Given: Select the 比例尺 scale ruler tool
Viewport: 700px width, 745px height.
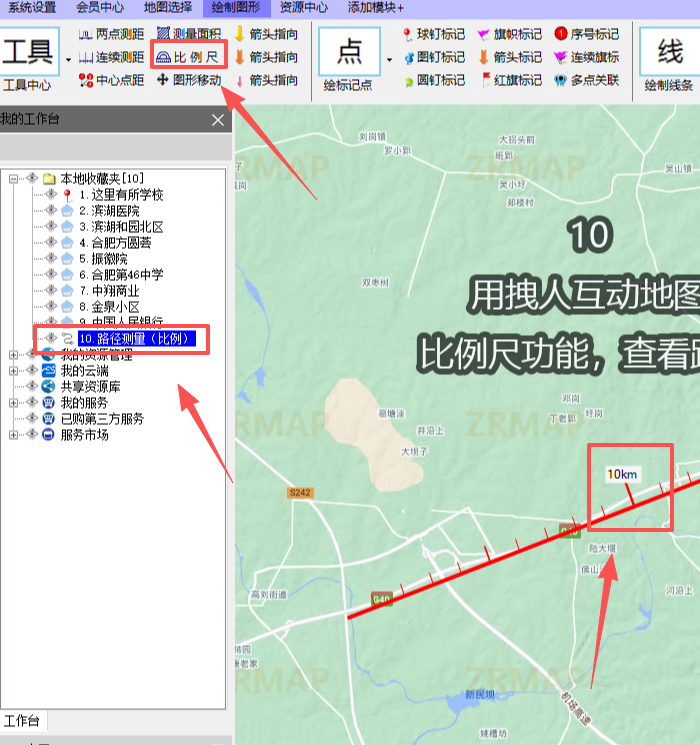Looking at the screenshot, I should (x=188, y=57).
